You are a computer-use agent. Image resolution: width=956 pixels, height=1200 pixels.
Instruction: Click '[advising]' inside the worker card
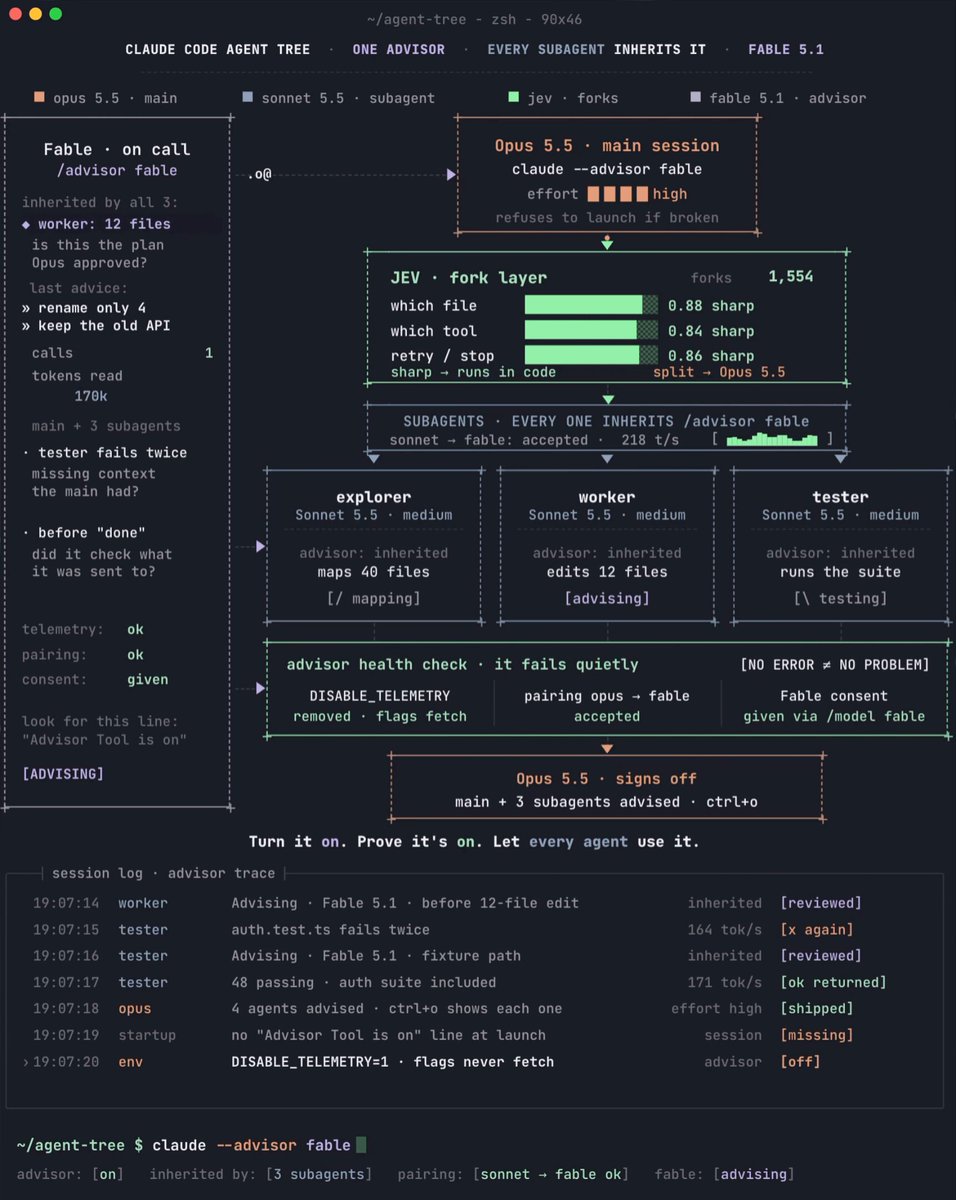[606, 598]
